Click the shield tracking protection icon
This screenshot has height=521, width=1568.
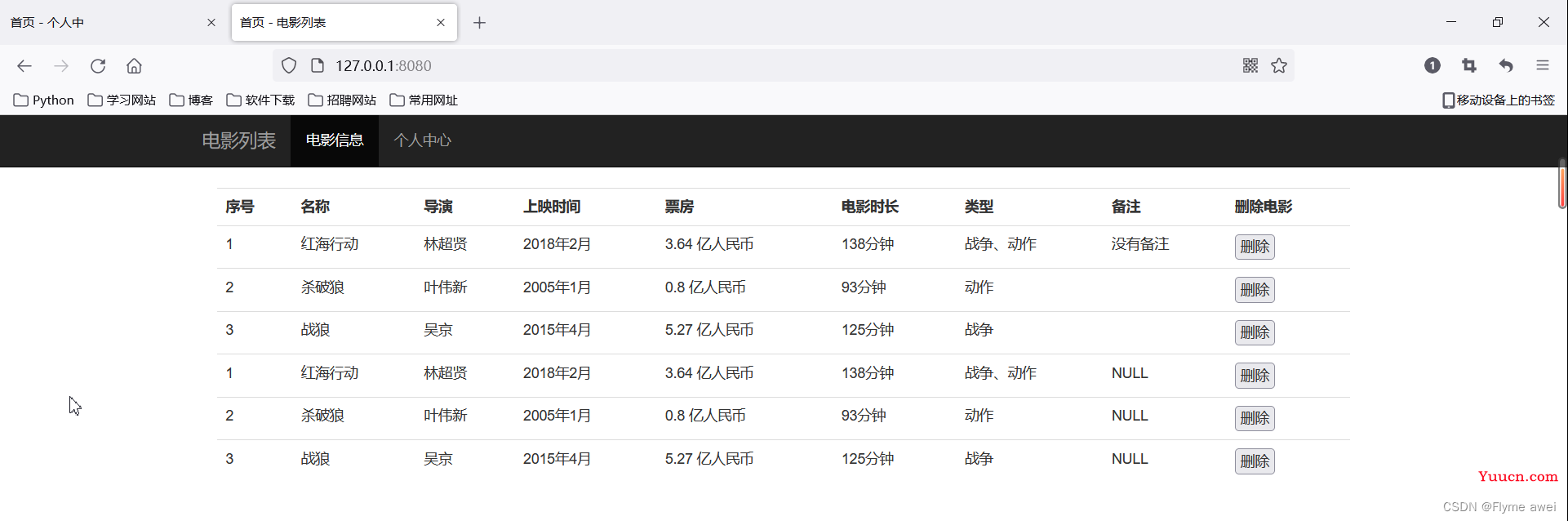pyautogui.click(x=289, y=66)
